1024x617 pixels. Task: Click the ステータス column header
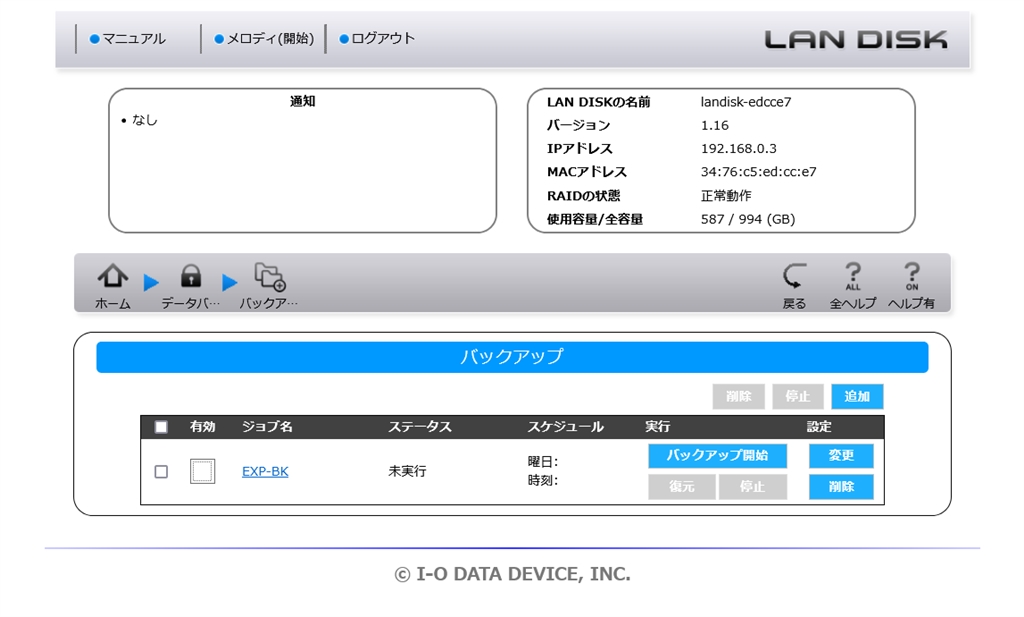(x=420, y=427)
